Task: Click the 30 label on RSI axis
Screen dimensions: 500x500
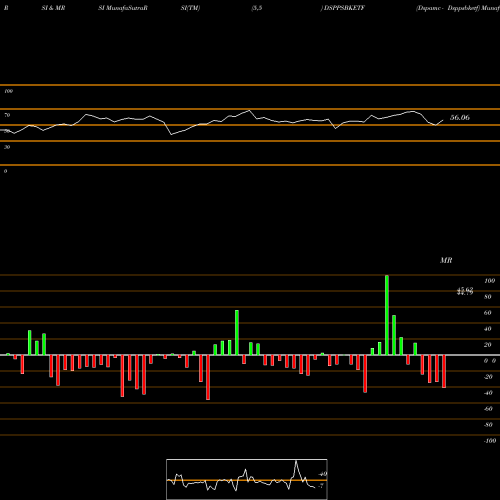Action: pos(7,147)
